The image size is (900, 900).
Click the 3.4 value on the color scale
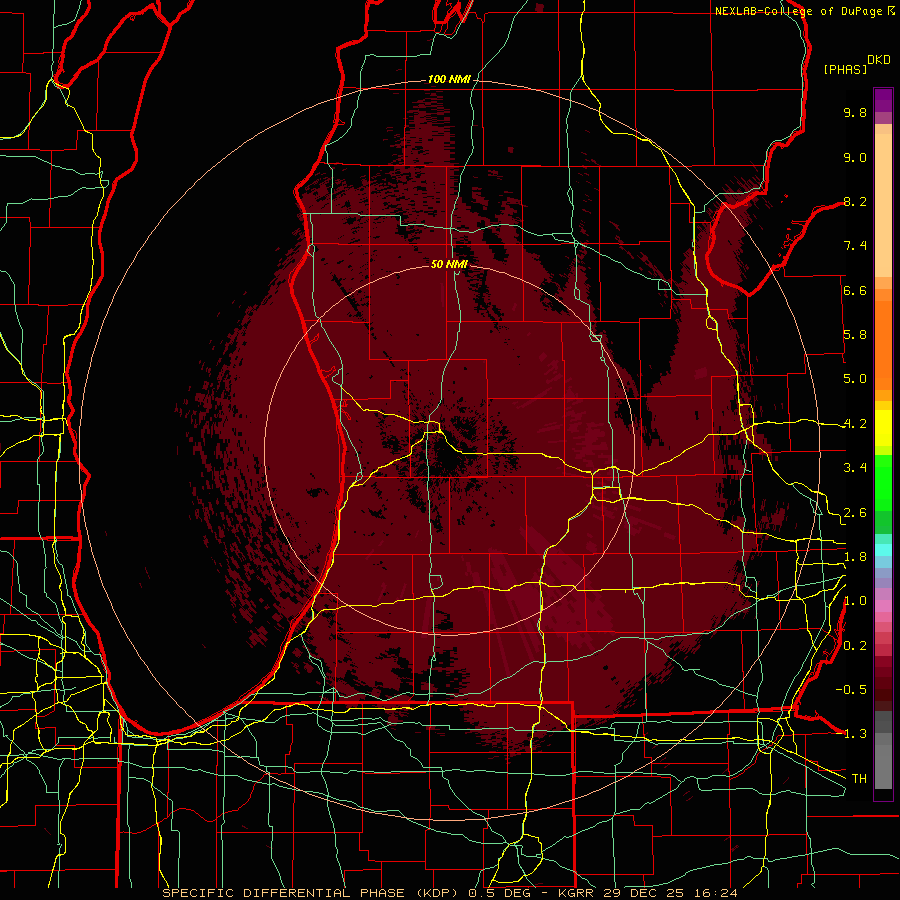855,468
